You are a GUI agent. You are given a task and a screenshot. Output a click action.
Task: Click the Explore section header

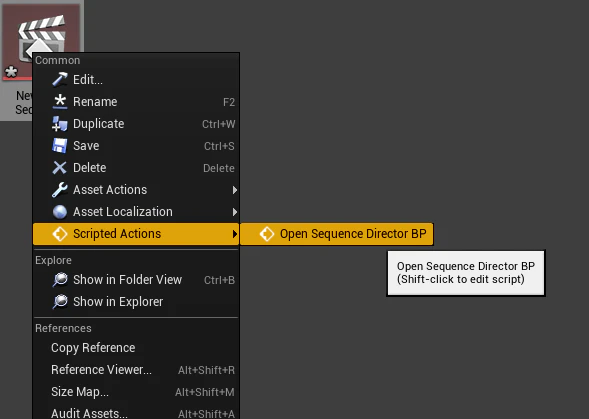click(53, 260)
